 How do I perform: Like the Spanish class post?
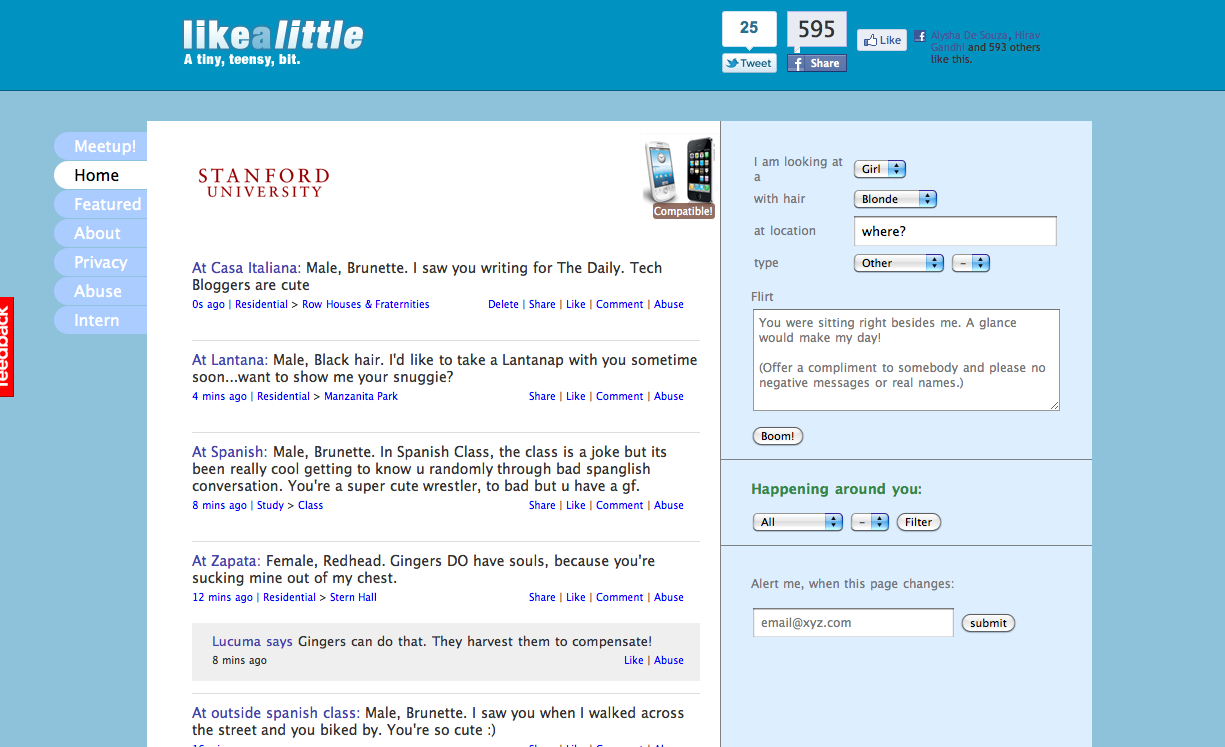pos(576,505)
